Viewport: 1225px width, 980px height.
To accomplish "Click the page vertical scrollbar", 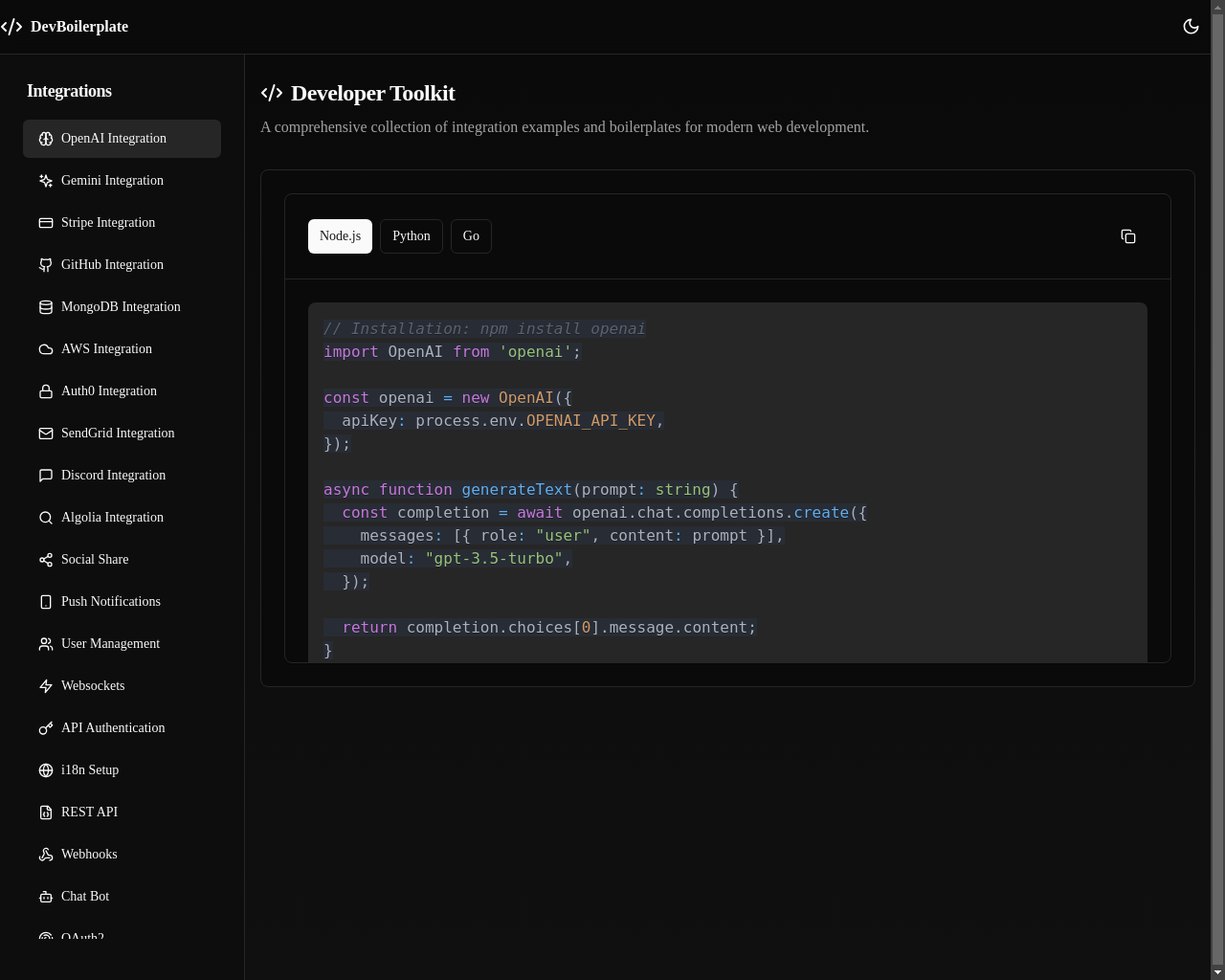I will (x=1217, y=490).
